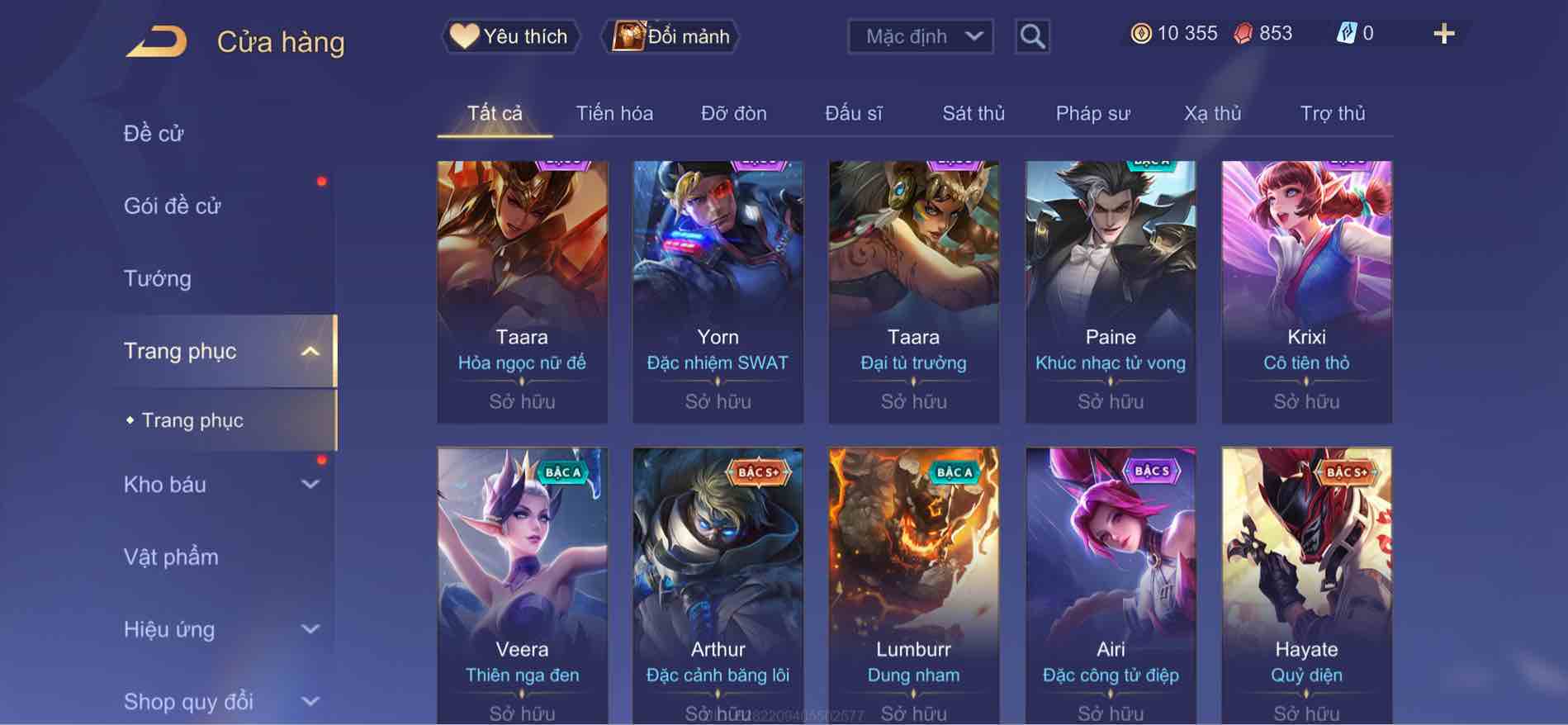Select Yorn Đặc nhiệm SWAT skin card
Viewport: 1568px width, 725px height.
(718, 292)
